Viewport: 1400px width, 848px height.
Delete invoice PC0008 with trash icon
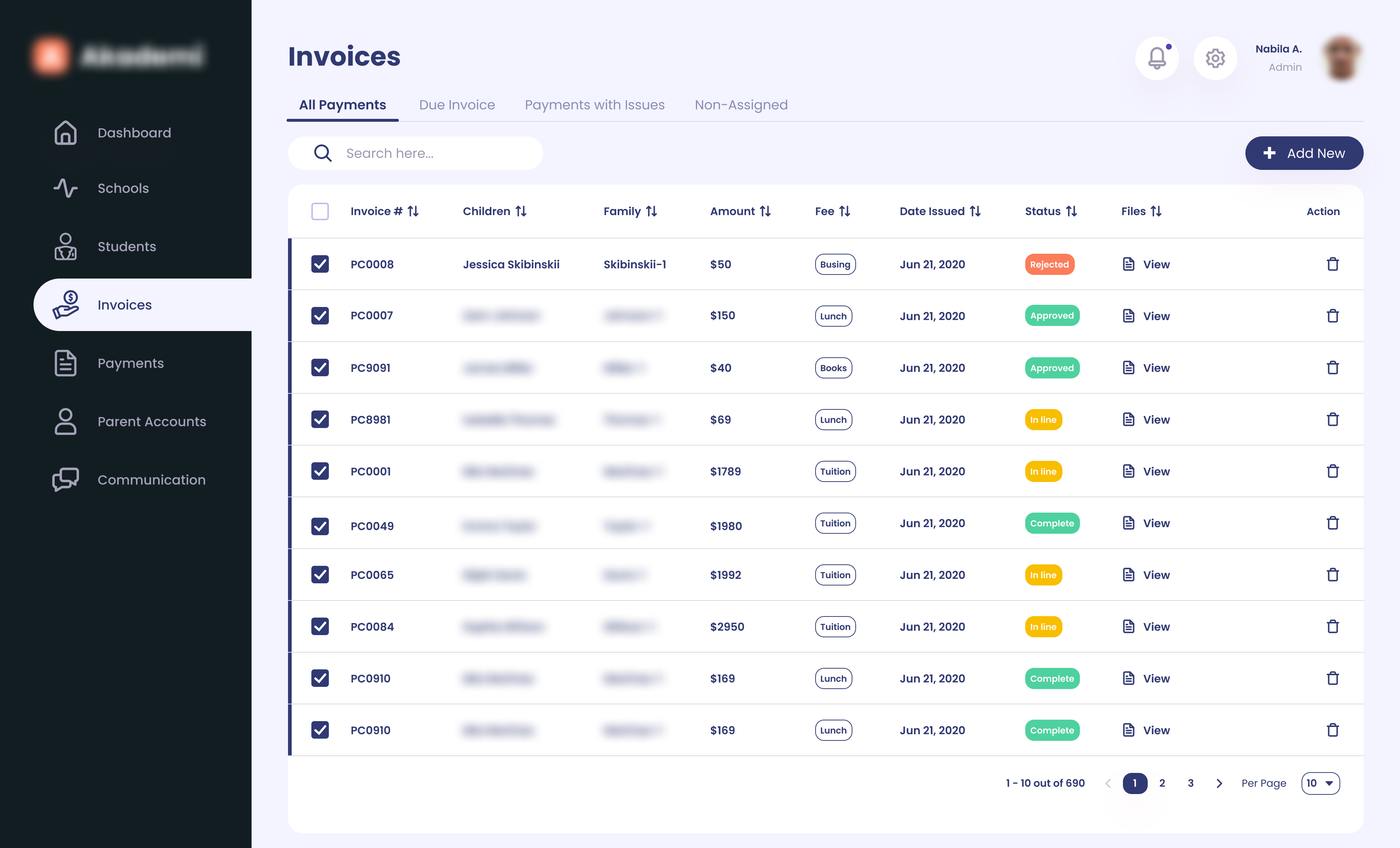point(1333,264)
